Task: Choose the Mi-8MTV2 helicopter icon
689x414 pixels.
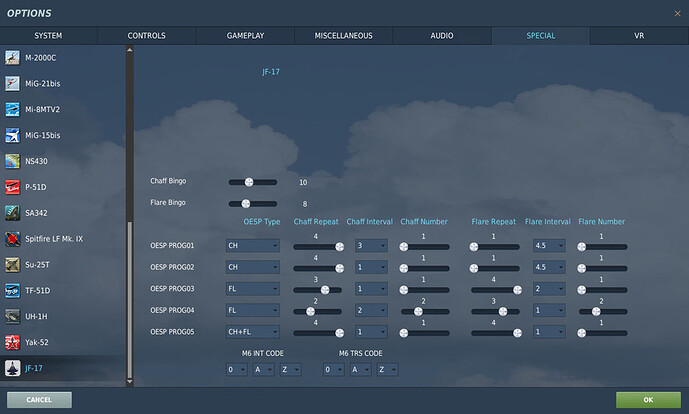Action: 12,109
